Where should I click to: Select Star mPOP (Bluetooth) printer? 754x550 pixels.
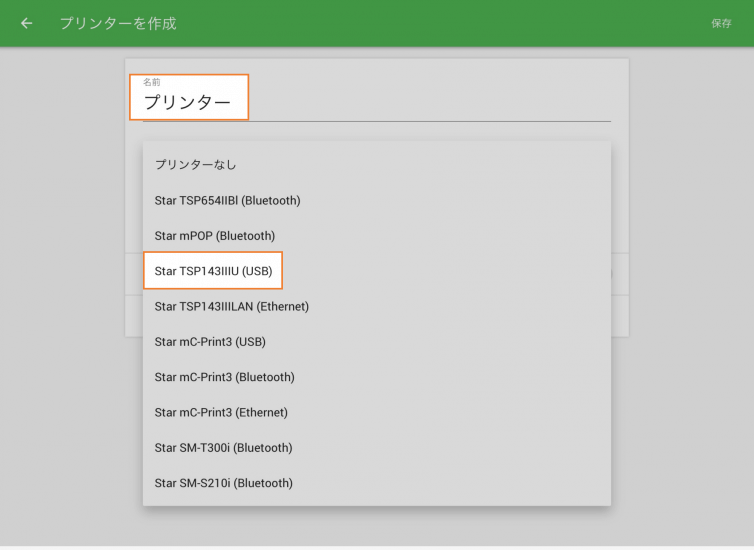[x=377, y=236]
